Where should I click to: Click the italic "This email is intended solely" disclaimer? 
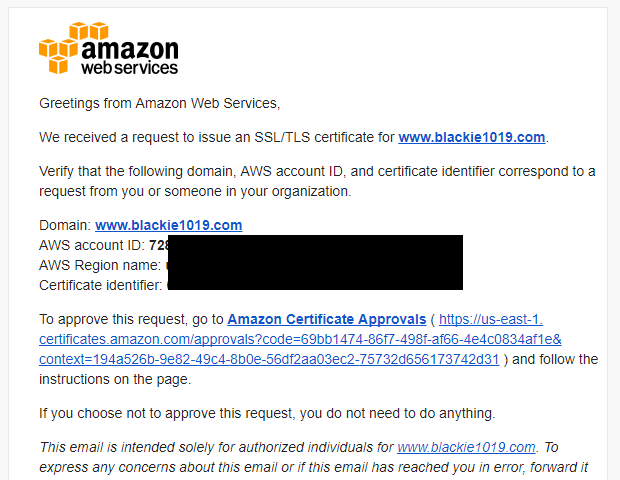pos(215,447)
